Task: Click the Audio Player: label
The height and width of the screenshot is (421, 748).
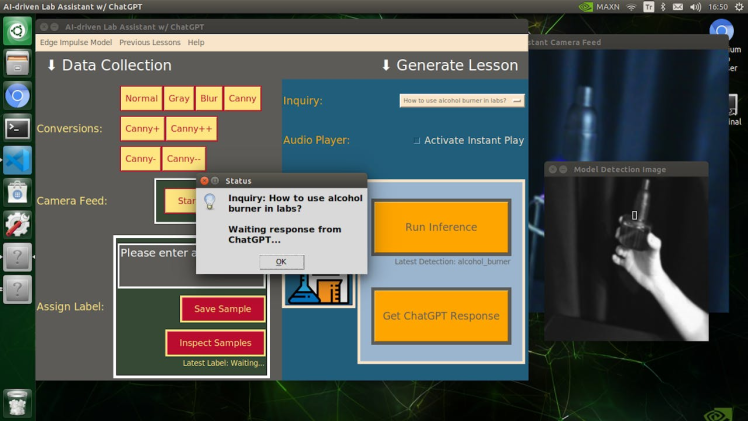Action: click(316, 140)
